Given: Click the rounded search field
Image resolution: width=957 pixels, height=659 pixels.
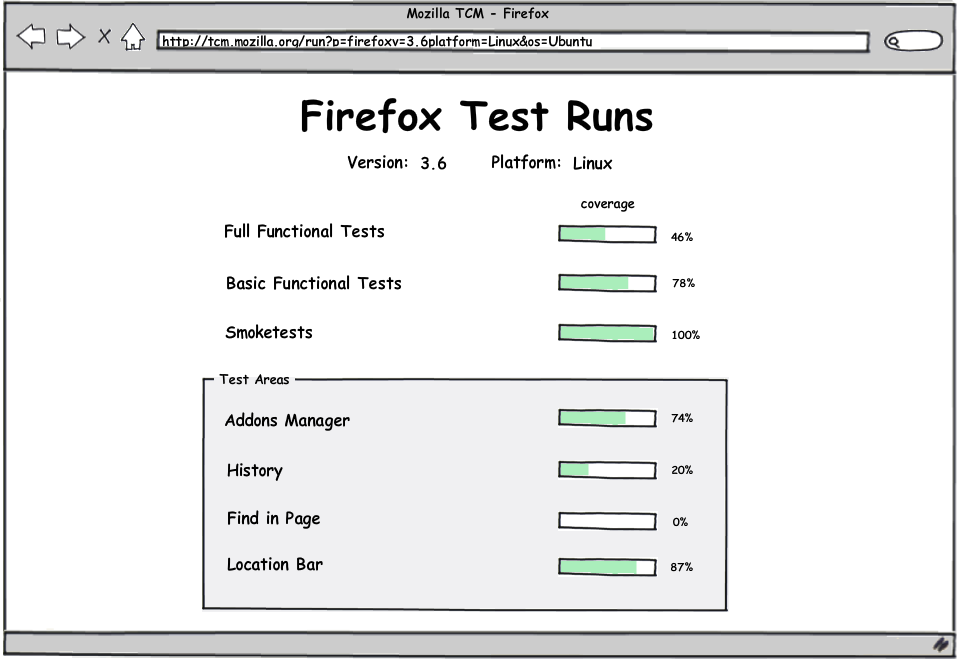Looking at the screenshot, I should [x=913, y=41].
